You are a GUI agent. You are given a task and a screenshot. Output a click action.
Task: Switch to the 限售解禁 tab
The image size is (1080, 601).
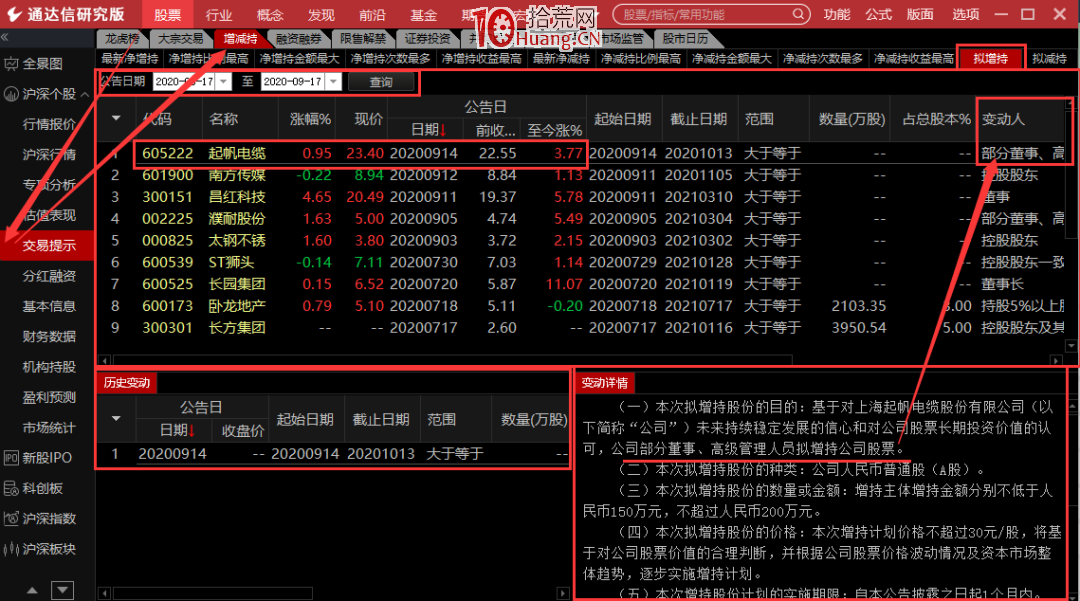tap(363, 39)
